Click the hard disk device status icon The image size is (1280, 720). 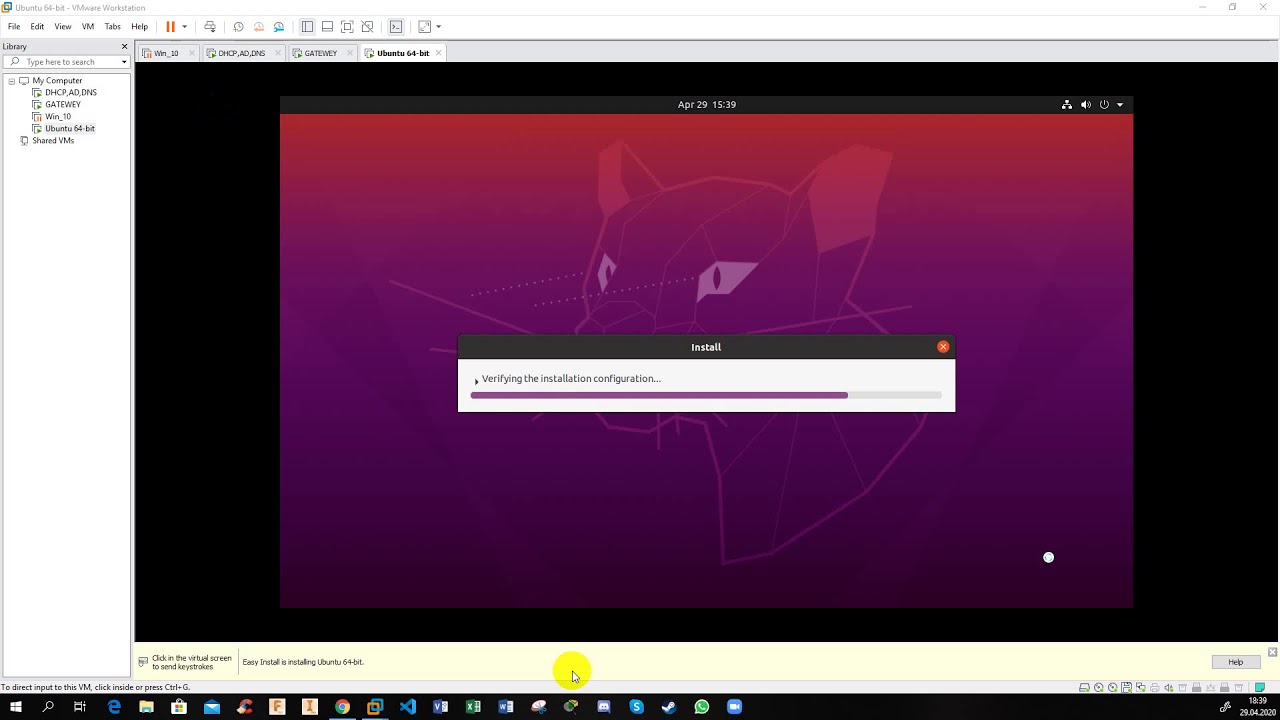tap(1084, 687)
